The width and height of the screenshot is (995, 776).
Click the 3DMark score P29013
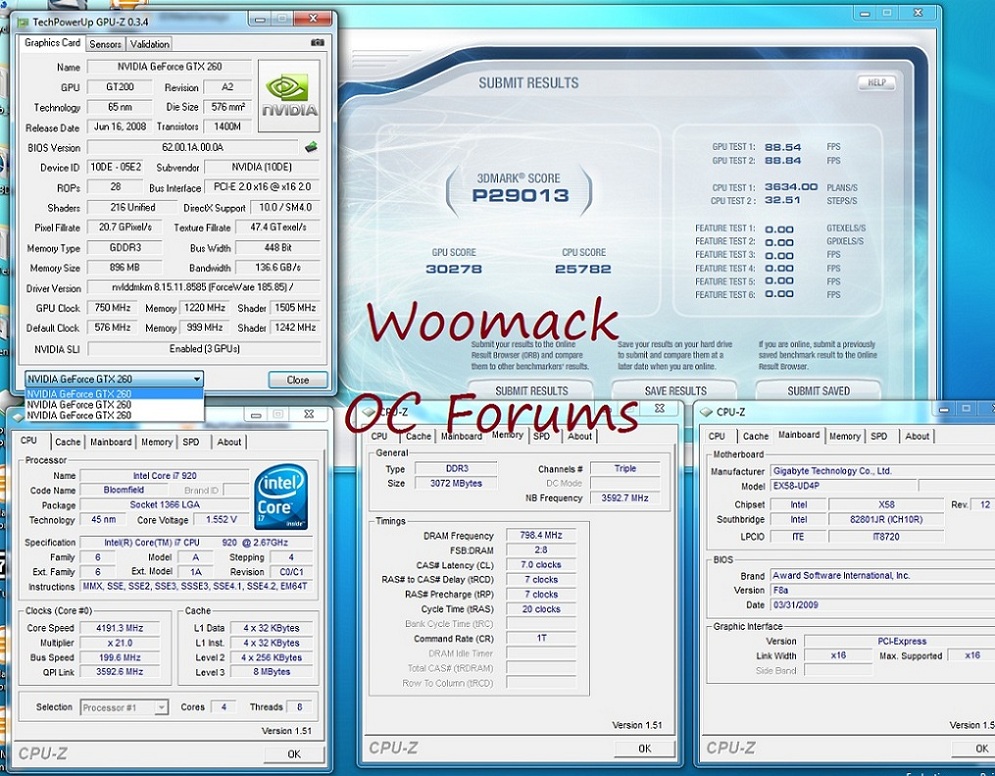[520, 195]
